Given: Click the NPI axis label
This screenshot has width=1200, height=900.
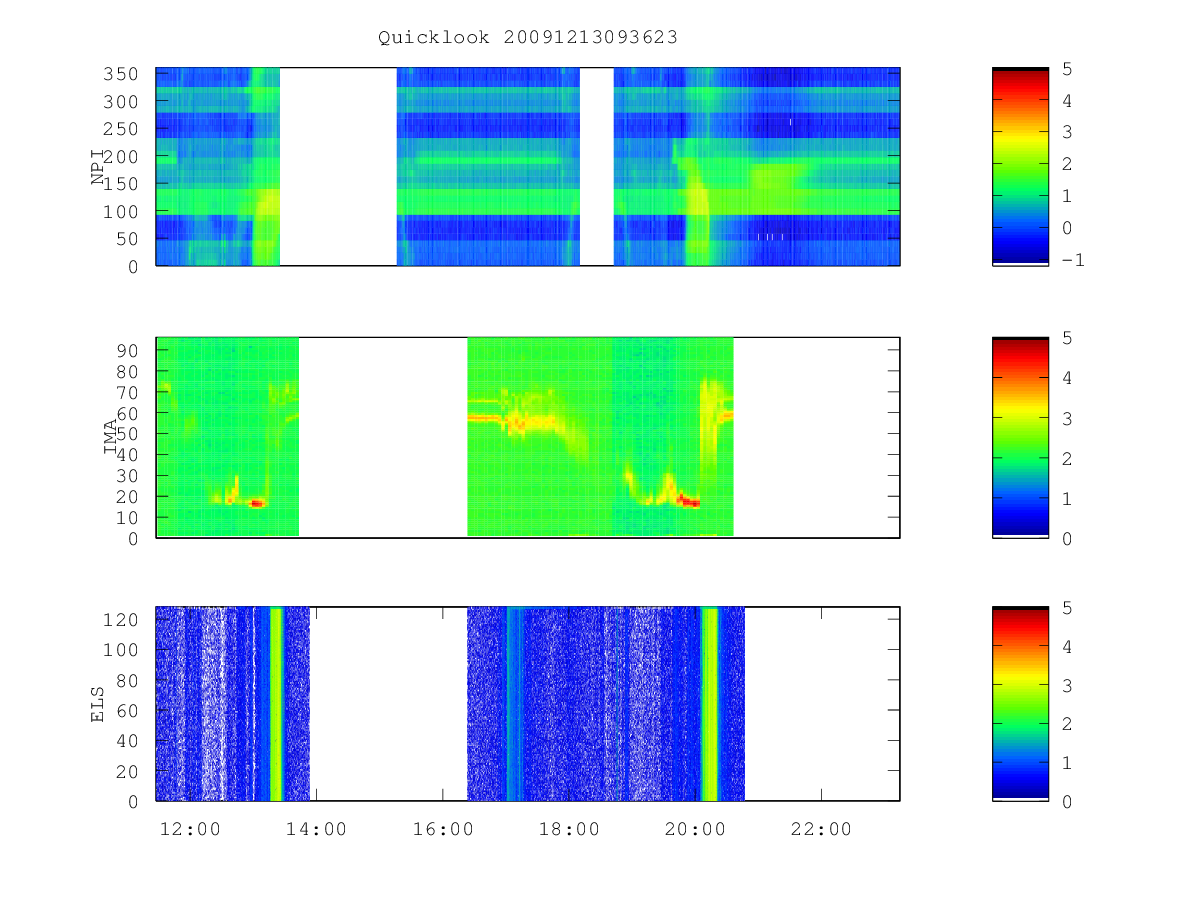Looking at the screenshot, I should click(98, 167).
